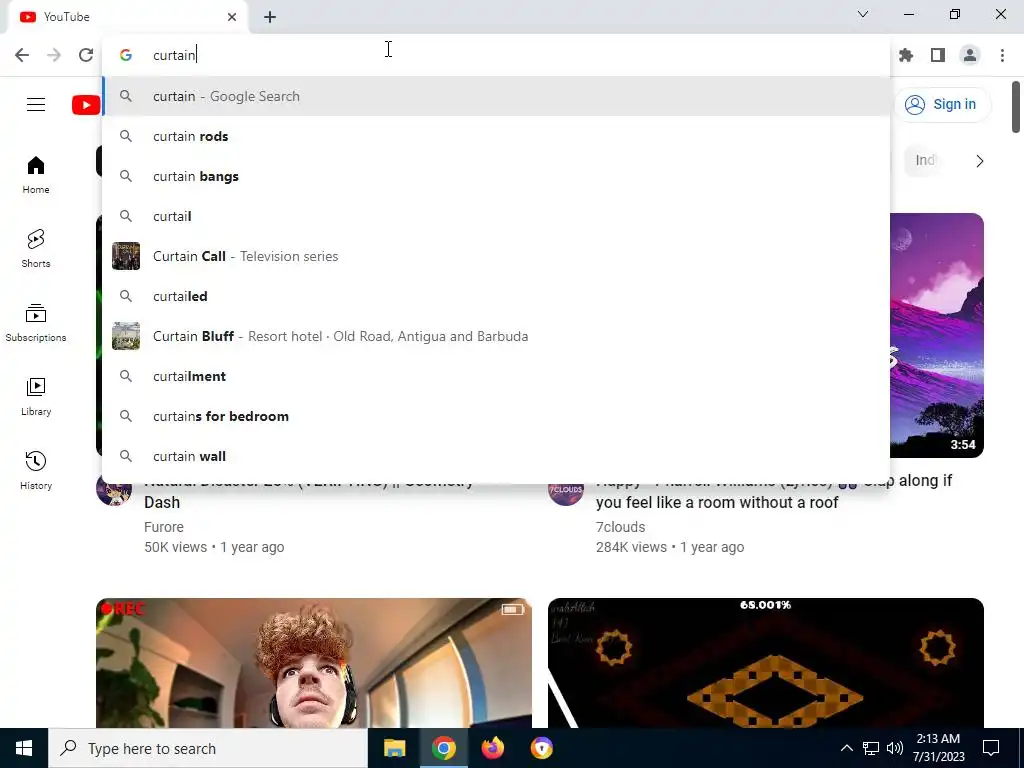1024x768 pixels.
Task: Toggle the Chrome side panel icon
Action: (938, 55)
